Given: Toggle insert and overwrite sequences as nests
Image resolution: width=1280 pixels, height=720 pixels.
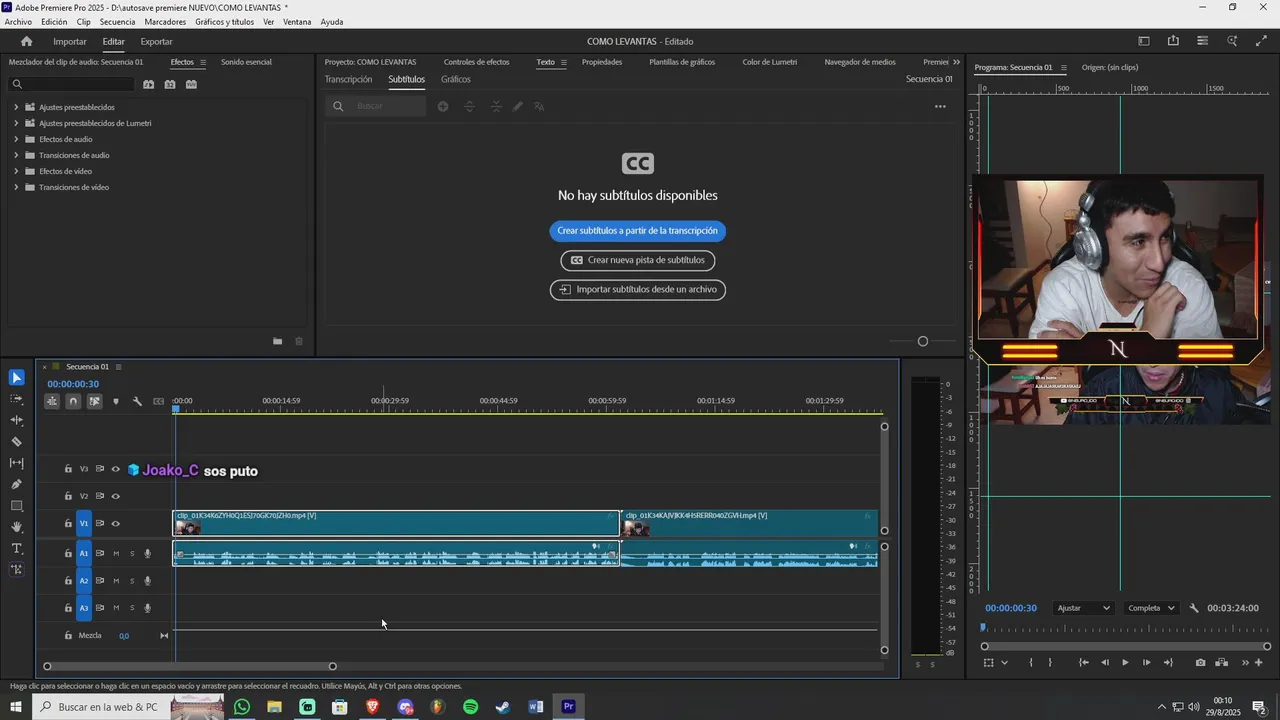Looking at the screenshot, I should point(52,401).
